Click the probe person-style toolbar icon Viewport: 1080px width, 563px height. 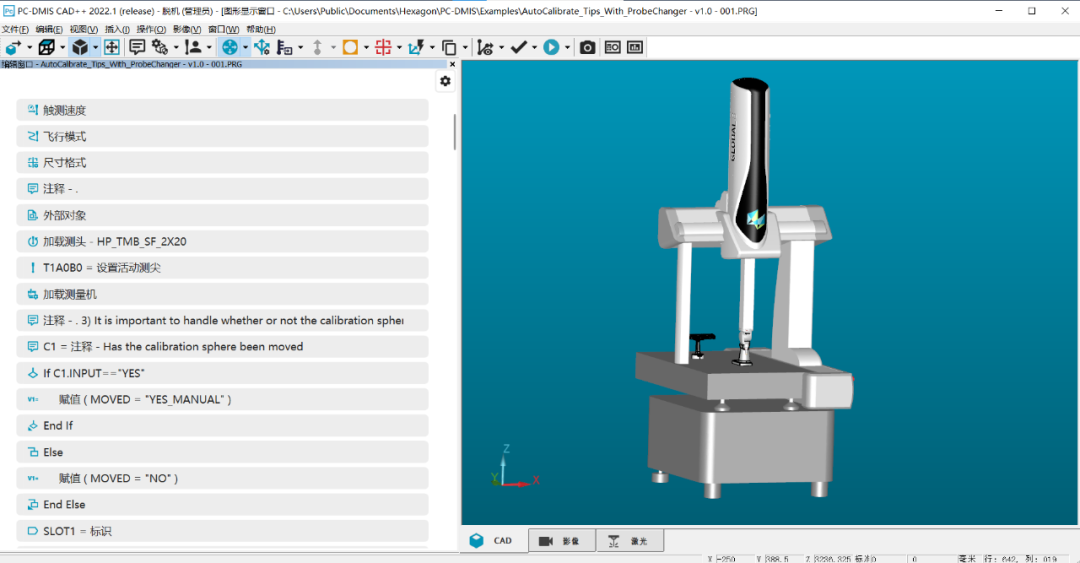(194, 47)
